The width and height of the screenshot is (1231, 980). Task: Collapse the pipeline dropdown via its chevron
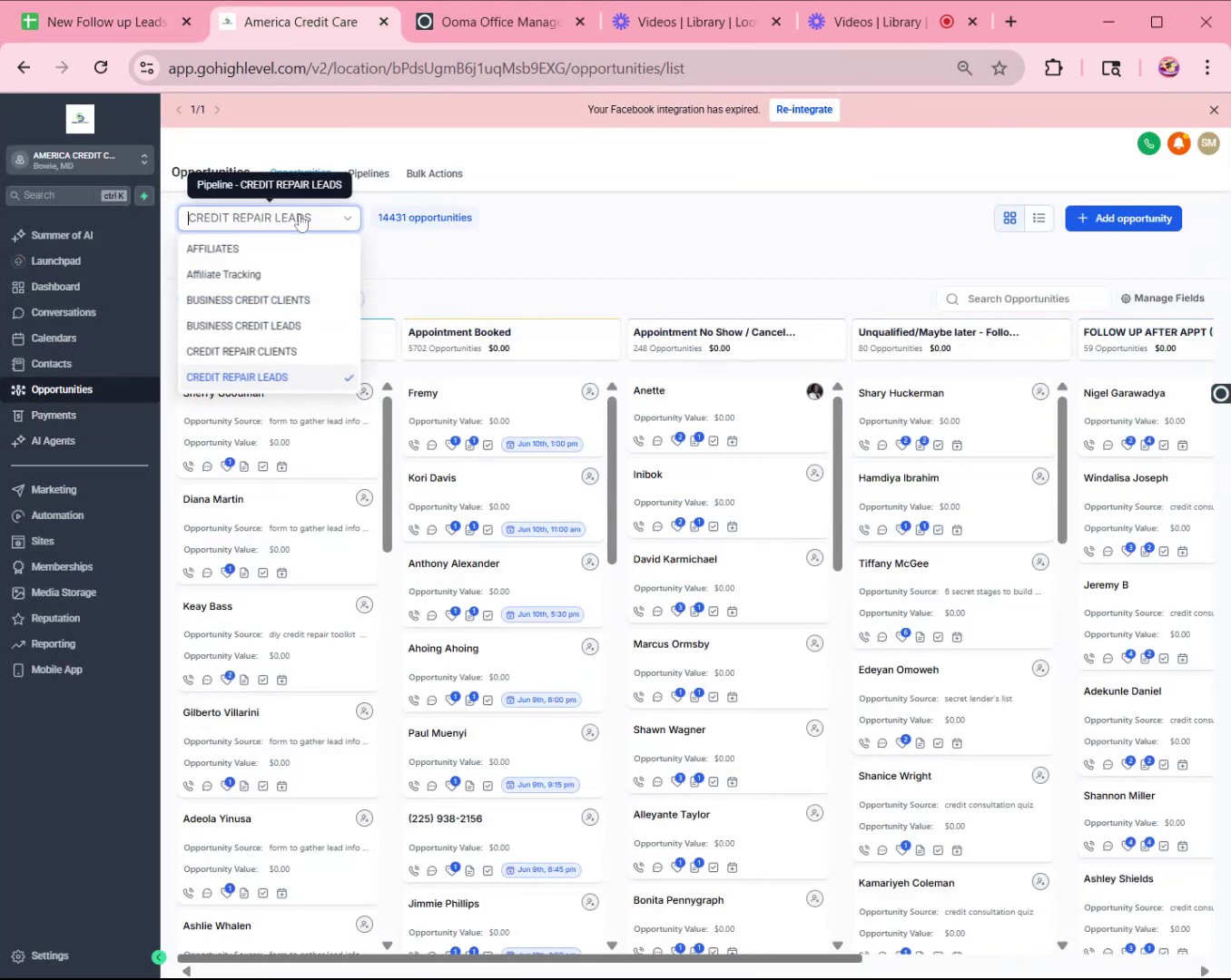click(348, 219)
